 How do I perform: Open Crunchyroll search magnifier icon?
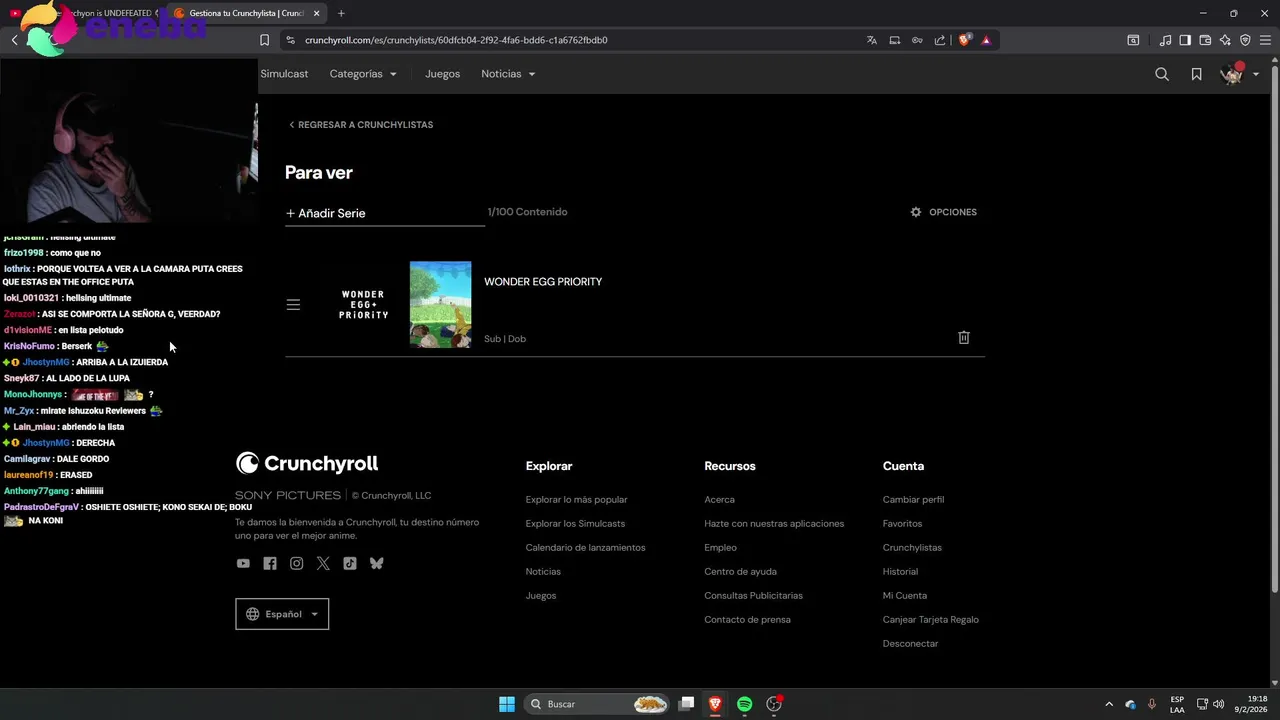click(1162, 74)
